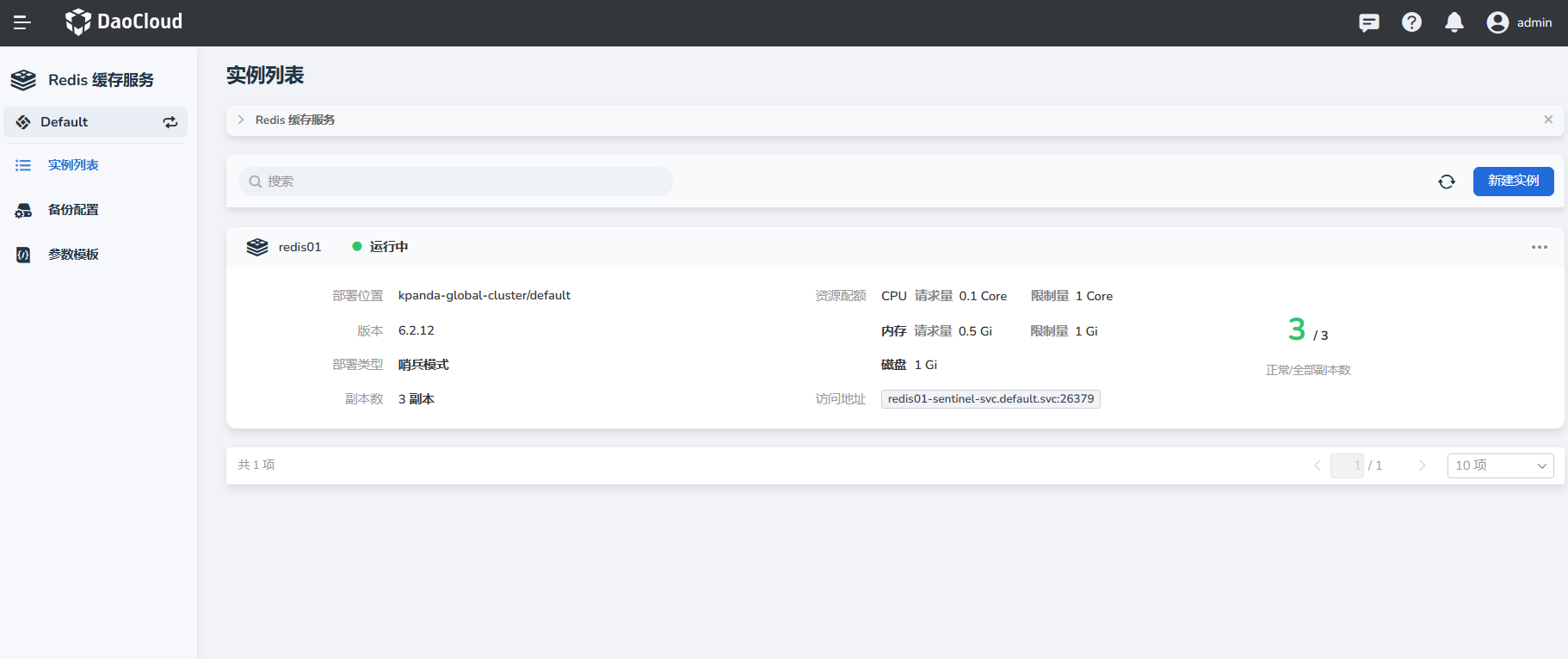Screen dimensions: 1568x659
Task: Click the 新建实例 button
Action: coord(1513,181)
